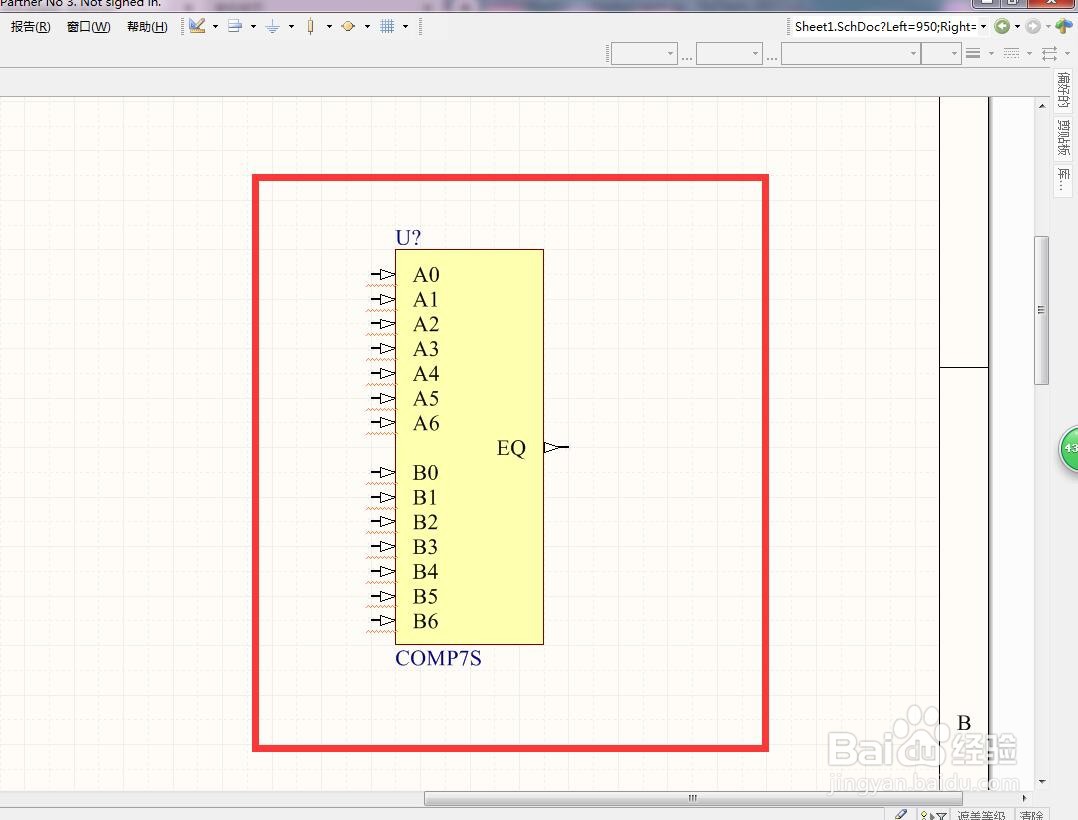Image resolution: width=1078 pixels, height=820 pixels.
Task: Click the B0 input pin
Action: pyautogui.click(x=383, y=472)
